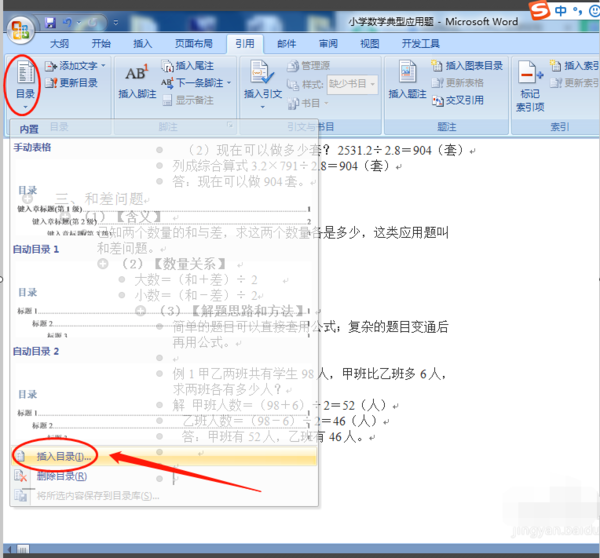Open the 样式 citation style combo box
Image resolution: width=600 pixels, height=558 pixels.
[352, 84]
